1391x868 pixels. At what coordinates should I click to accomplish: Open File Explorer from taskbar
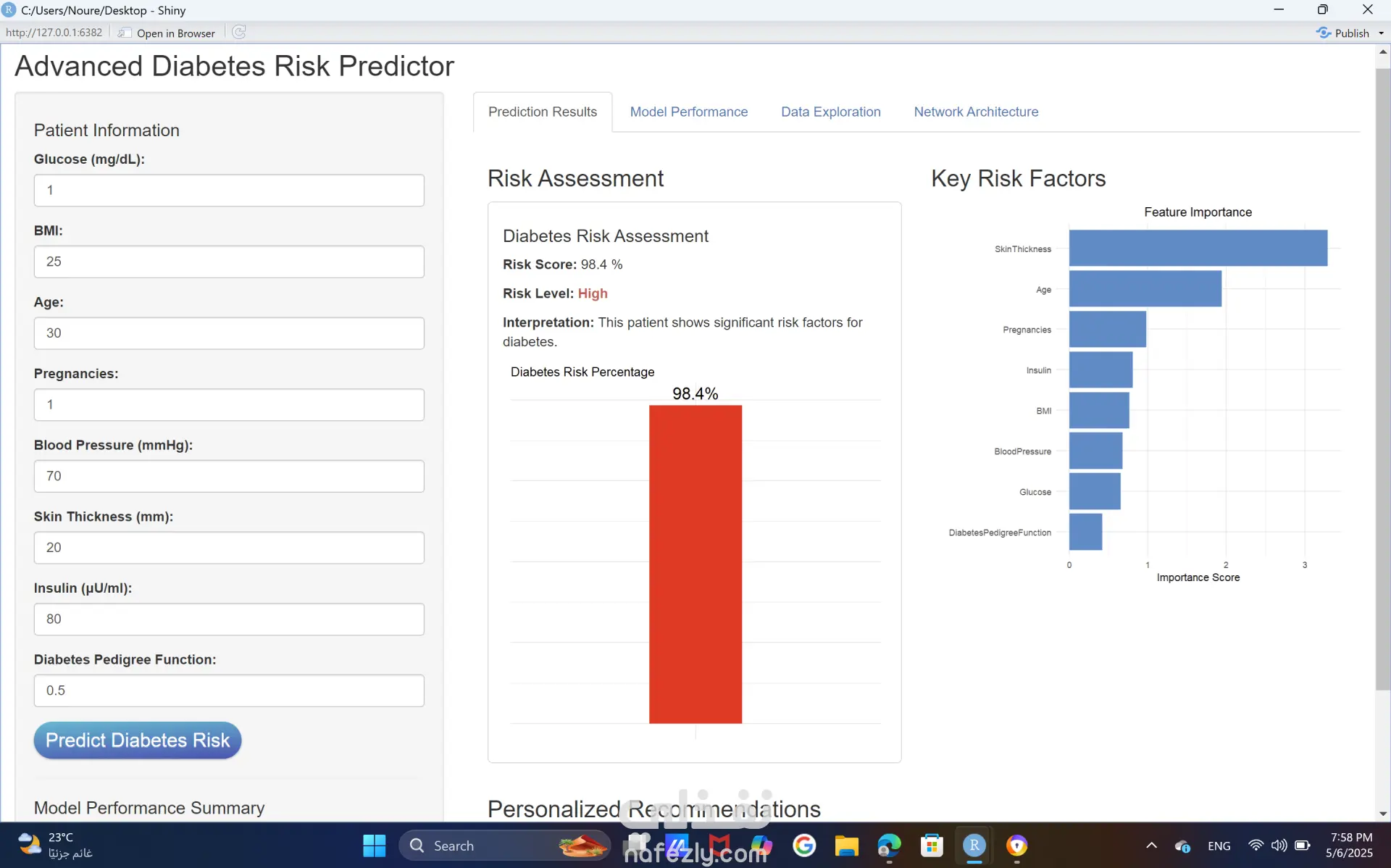pyautogui.click(x=846, y=846)
